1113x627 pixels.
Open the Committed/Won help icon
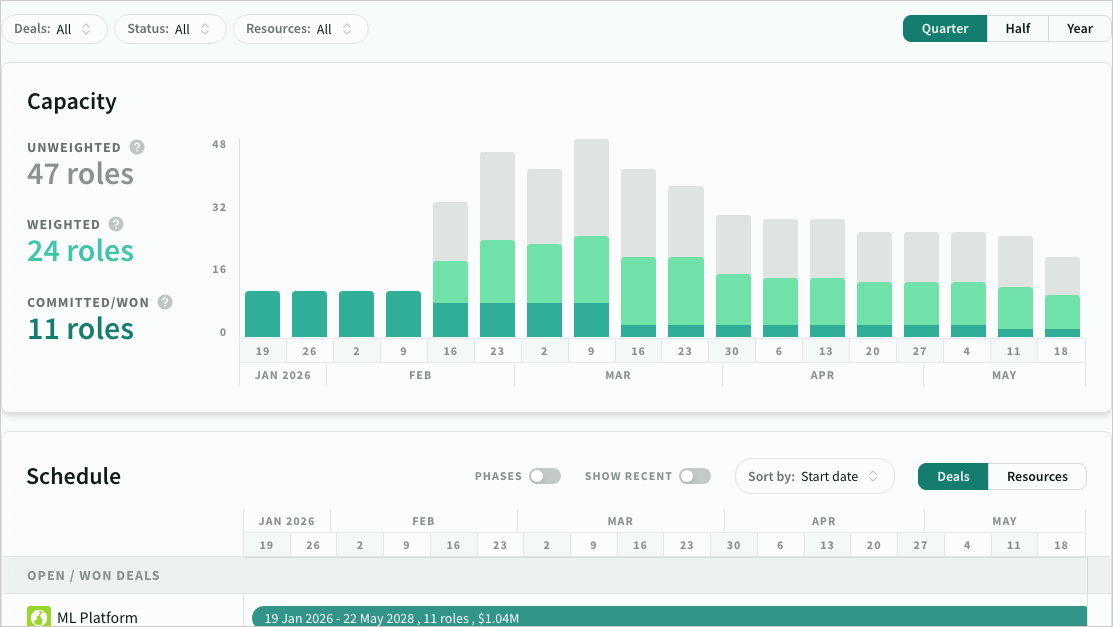tap(163, 301)
